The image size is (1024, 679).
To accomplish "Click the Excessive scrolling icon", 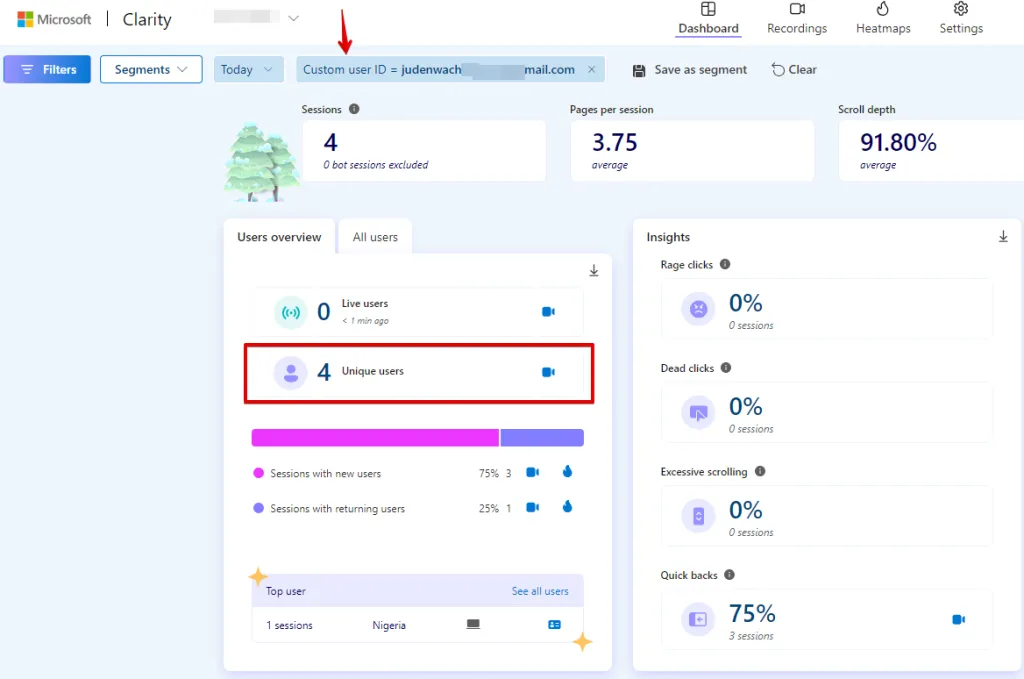I will pos(698,516).
